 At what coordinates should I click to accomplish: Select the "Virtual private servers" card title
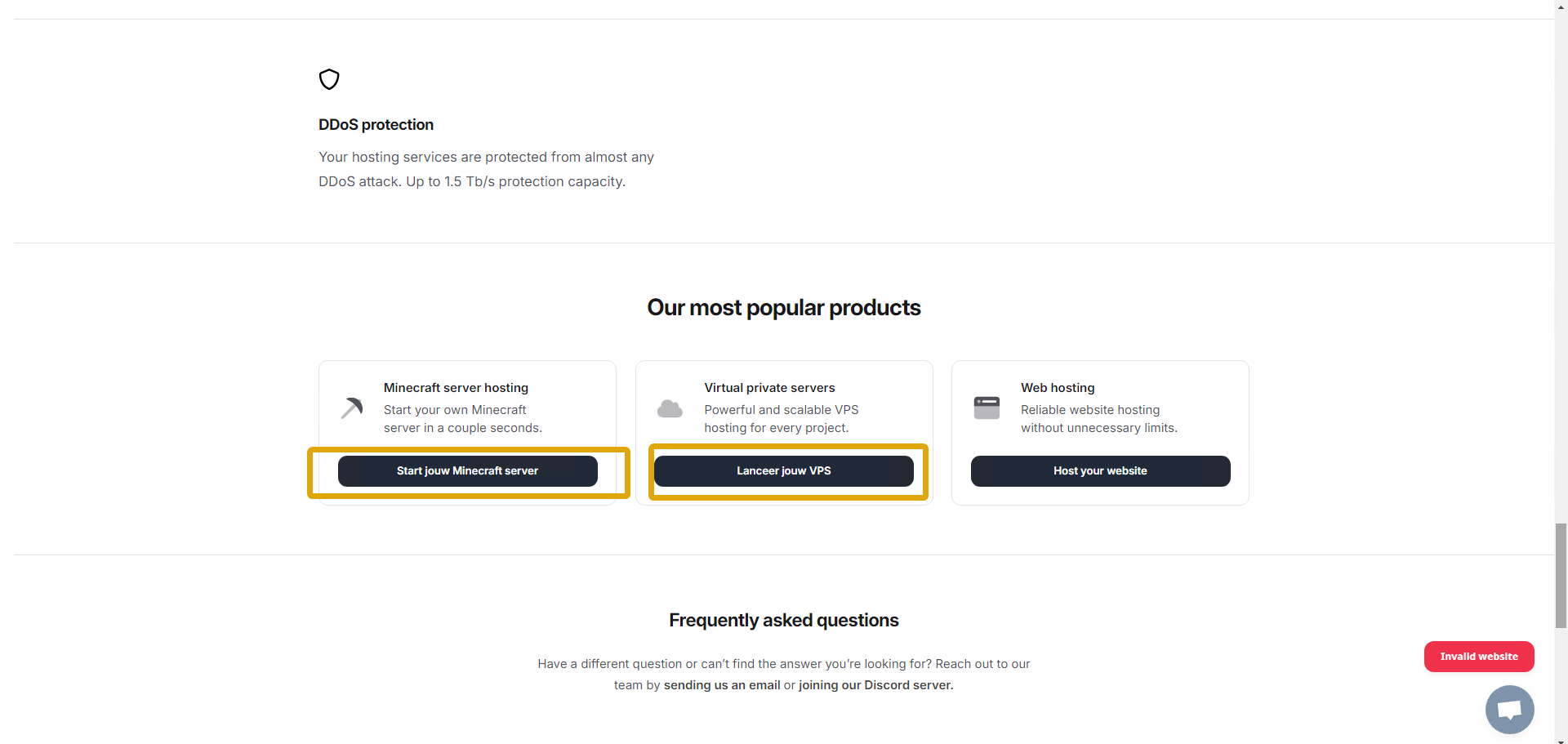[769, 388]
